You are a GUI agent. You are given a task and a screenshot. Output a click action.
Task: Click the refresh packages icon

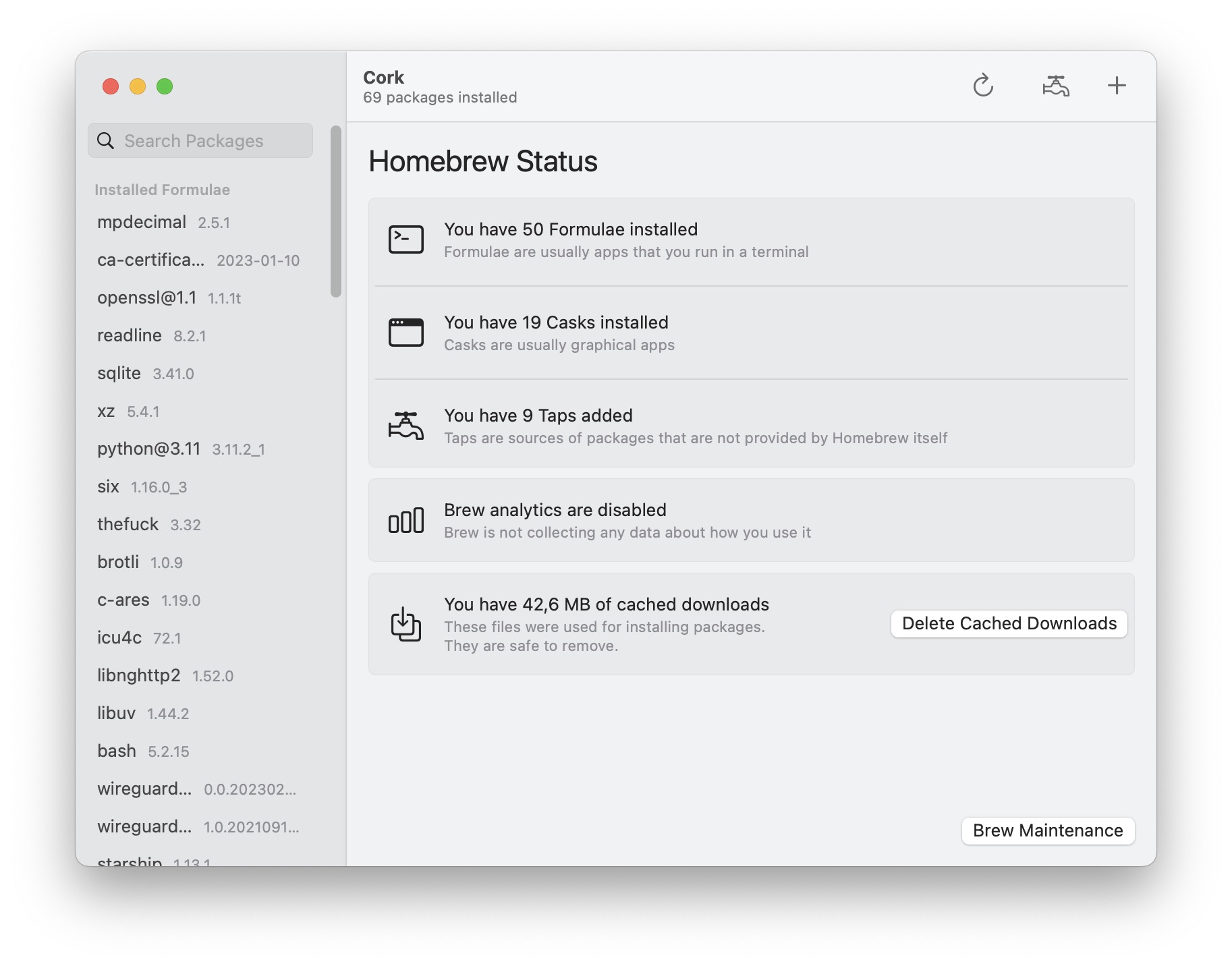click(983, 86)
